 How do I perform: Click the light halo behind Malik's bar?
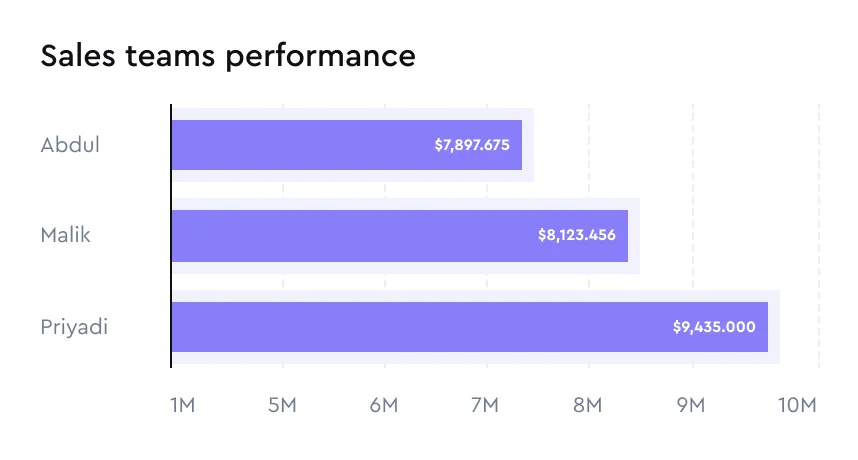(634, 236)
